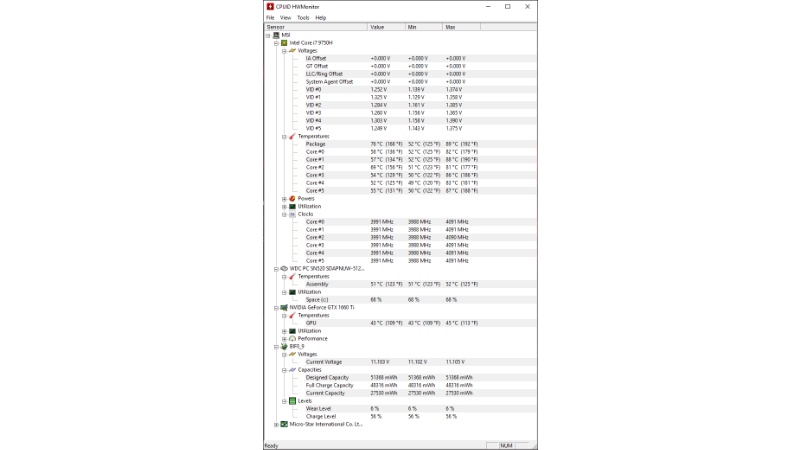This screenshot has width=800, height=450.
Task: Click the Levels icon under BIF0_9
Action: 292,401
